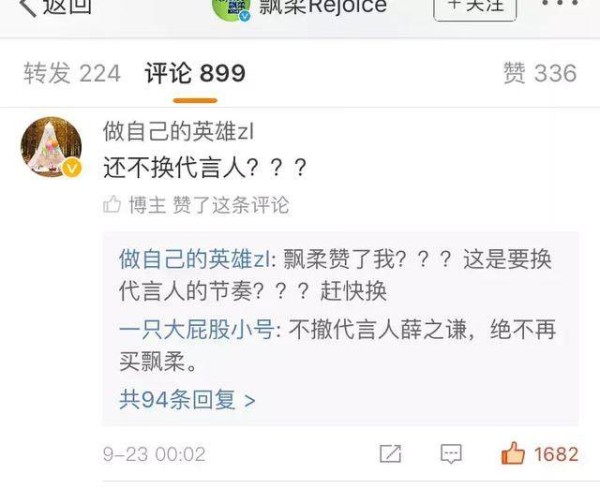
Task: Switch to the 转发 224 tab
Action: 72,73
